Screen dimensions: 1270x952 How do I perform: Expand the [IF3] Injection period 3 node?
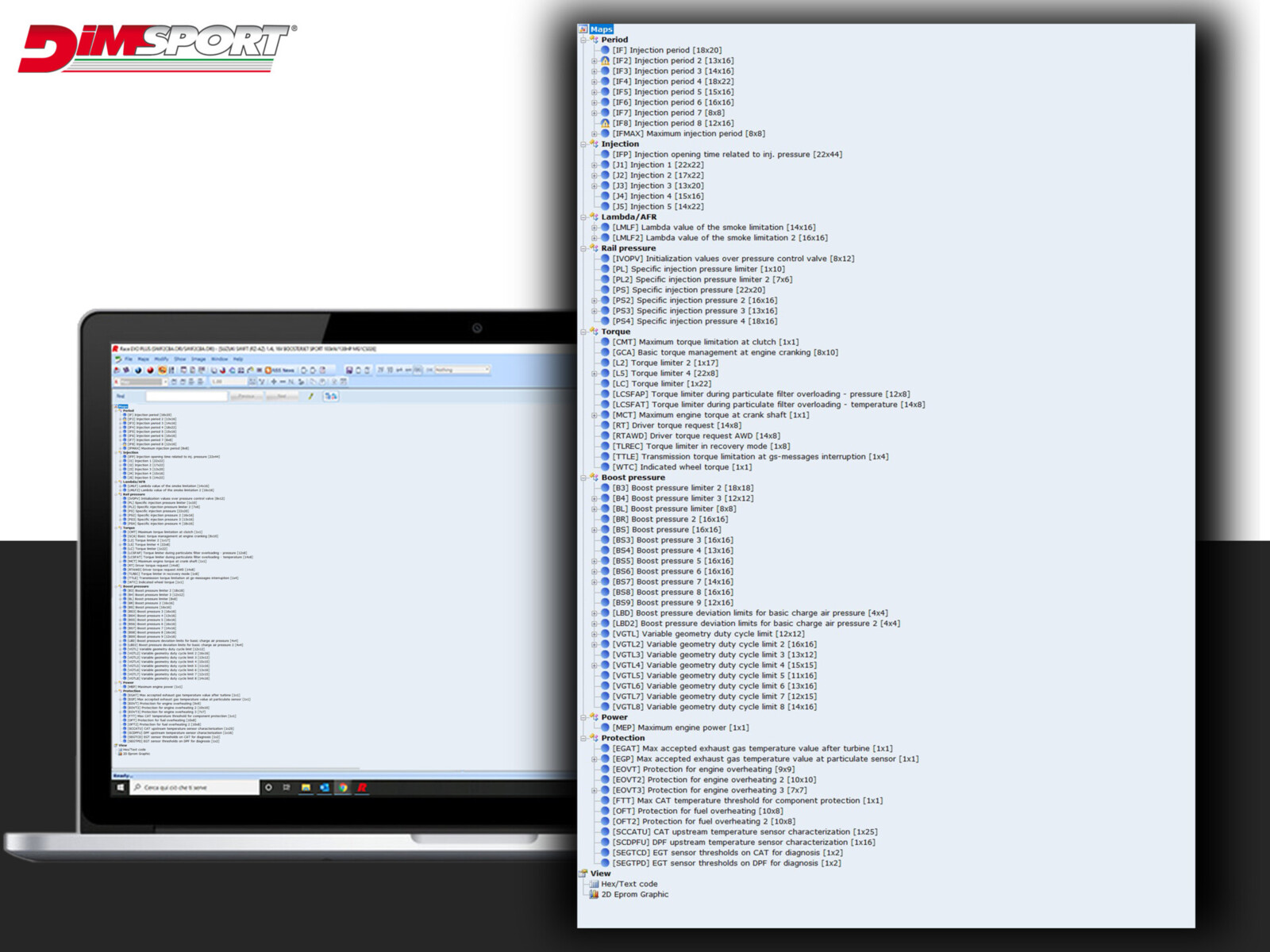pos(594,71)
